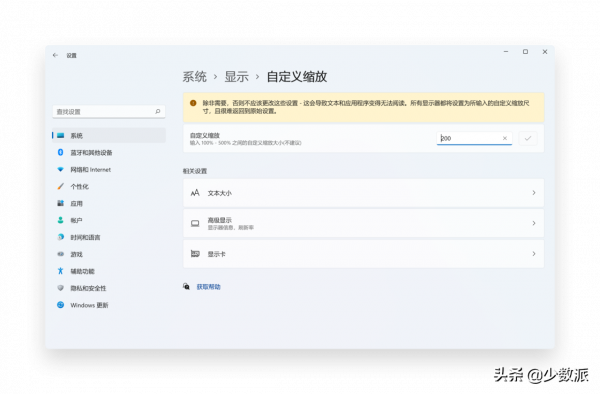
Task: Open 显示卡 settings row
Action: tap(364, 254)
